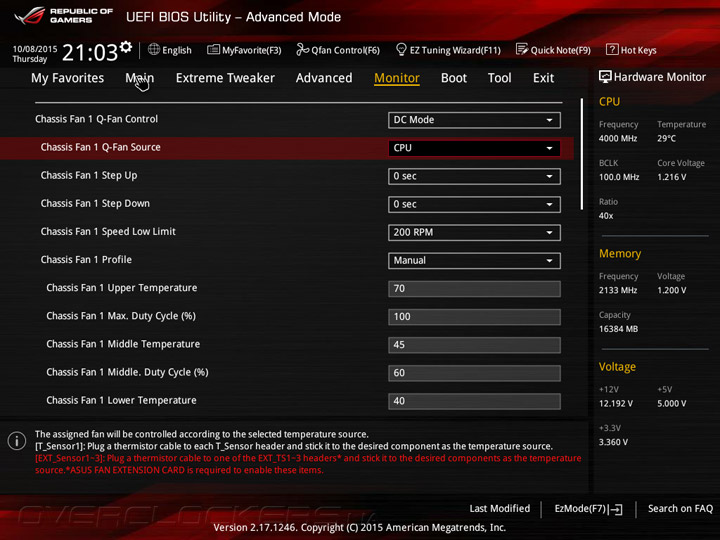The image size is (720, 540).
Task: Click the EzMode exit arrow icon
Action: [x=615, y=509]
